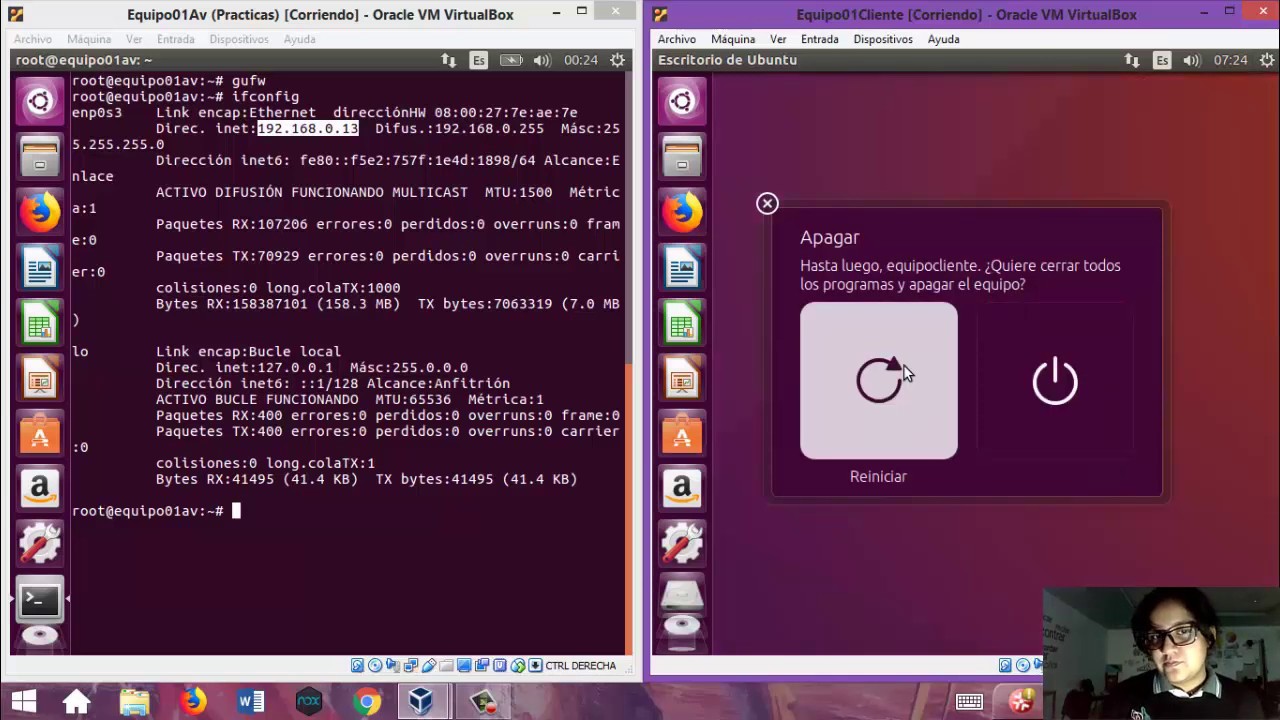This screenshot has width=1280, height=720.
Task: Open Word from Windows taskbar
Action: (251, 701)
